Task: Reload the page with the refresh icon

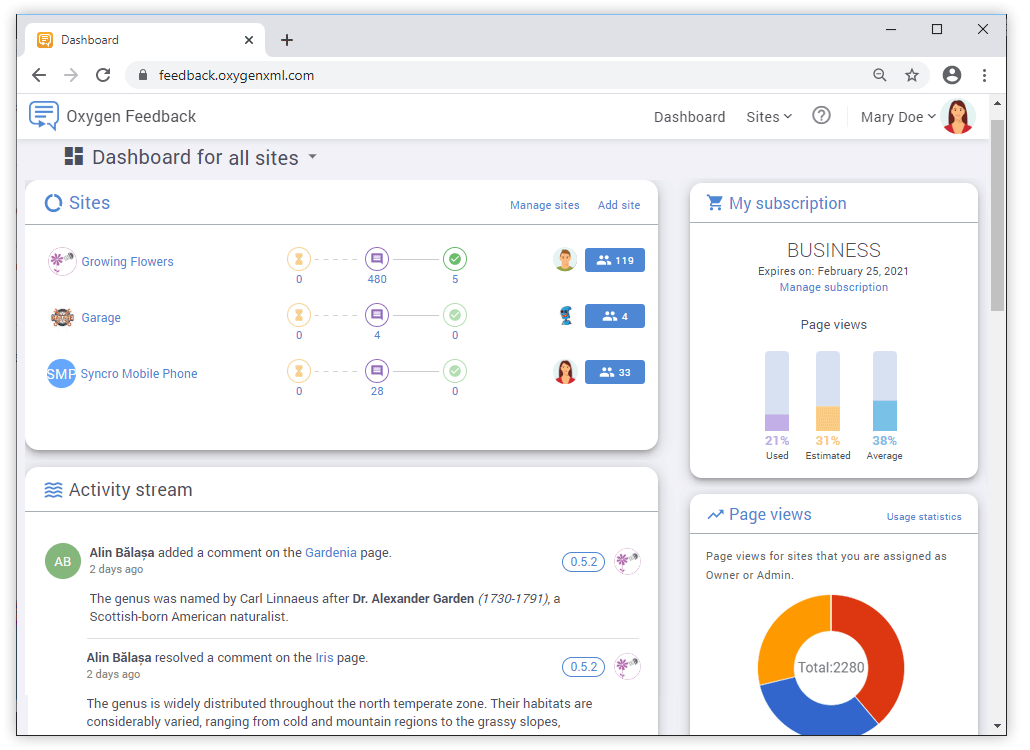Action: [x=103, y=75]
